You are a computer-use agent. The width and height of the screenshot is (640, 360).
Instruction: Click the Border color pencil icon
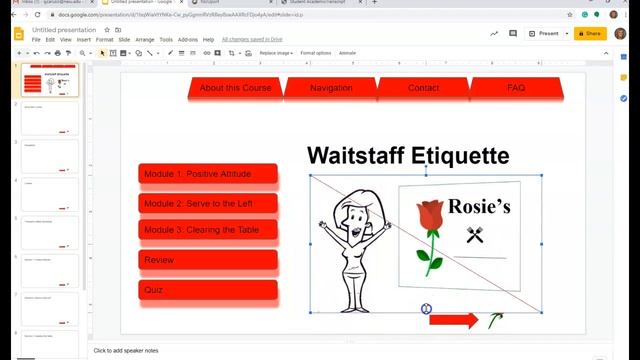click(170, 53)
